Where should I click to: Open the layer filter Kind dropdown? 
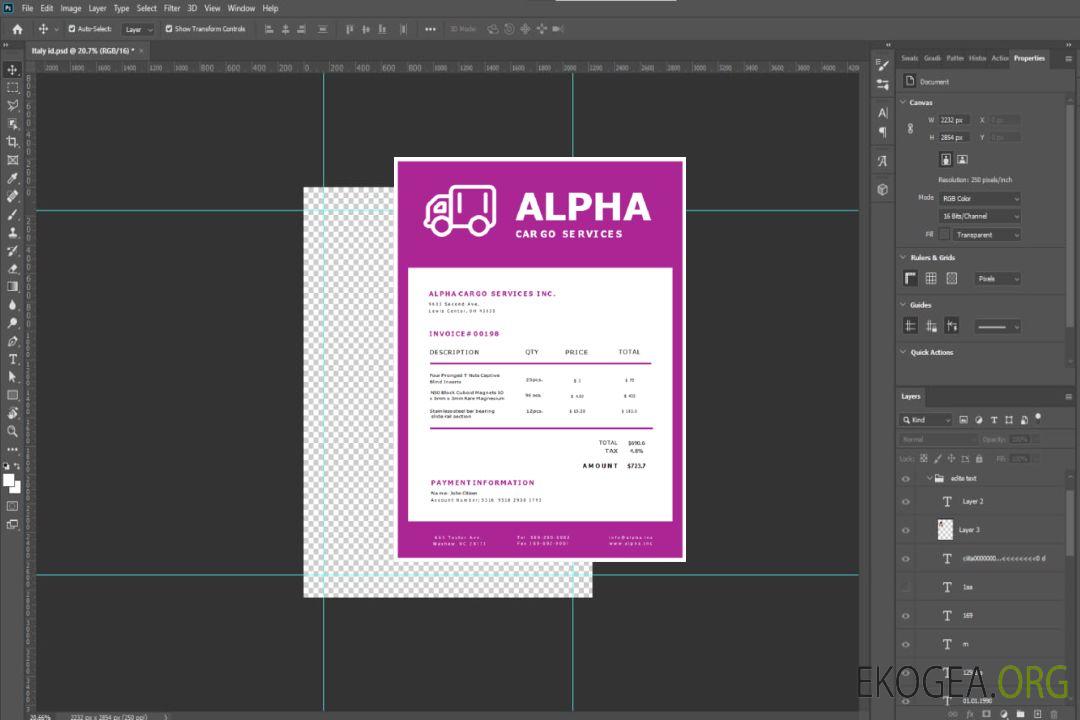tap(926, 420)
